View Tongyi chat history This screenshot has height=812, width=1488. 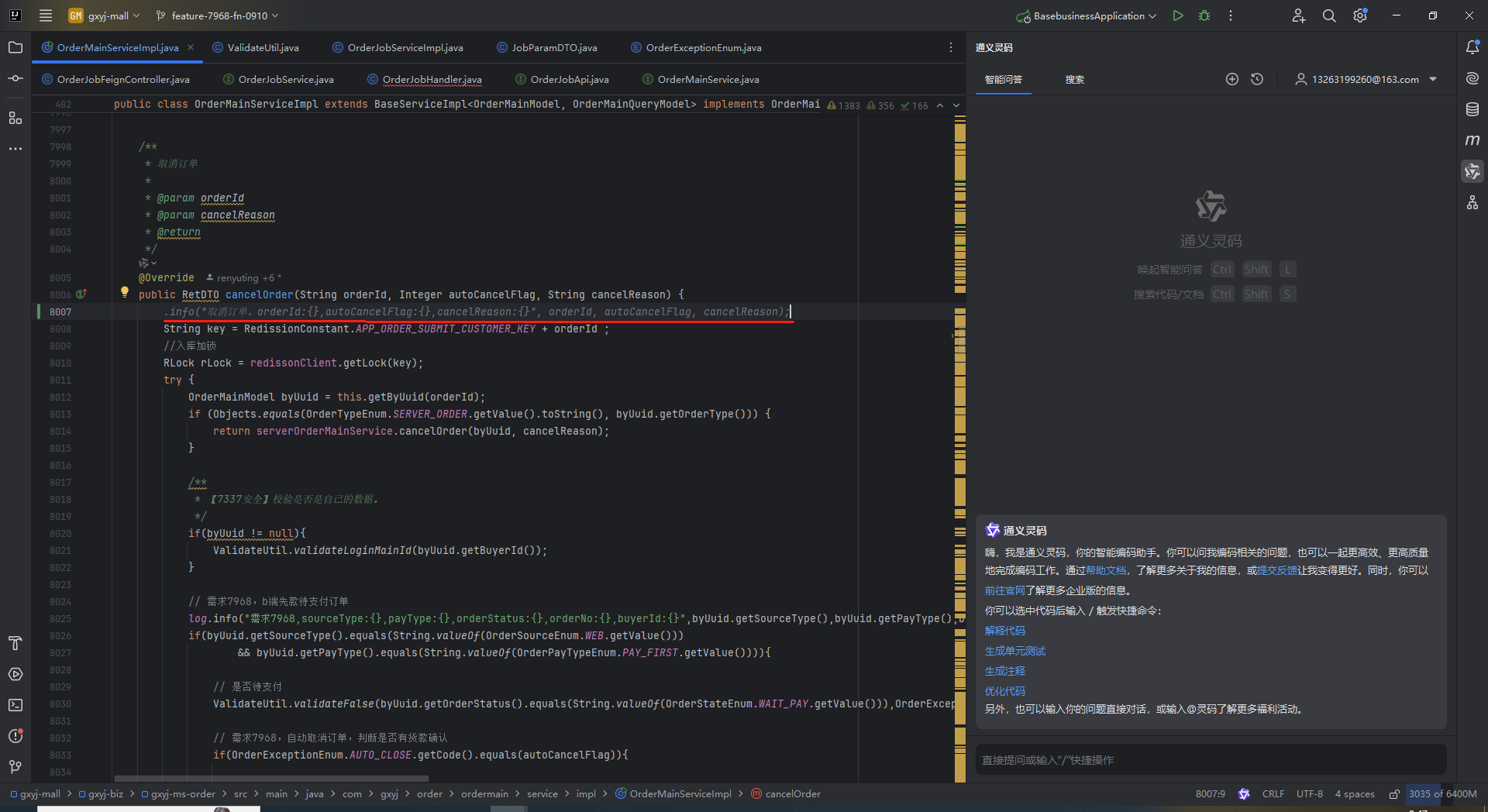(1257, 79)
